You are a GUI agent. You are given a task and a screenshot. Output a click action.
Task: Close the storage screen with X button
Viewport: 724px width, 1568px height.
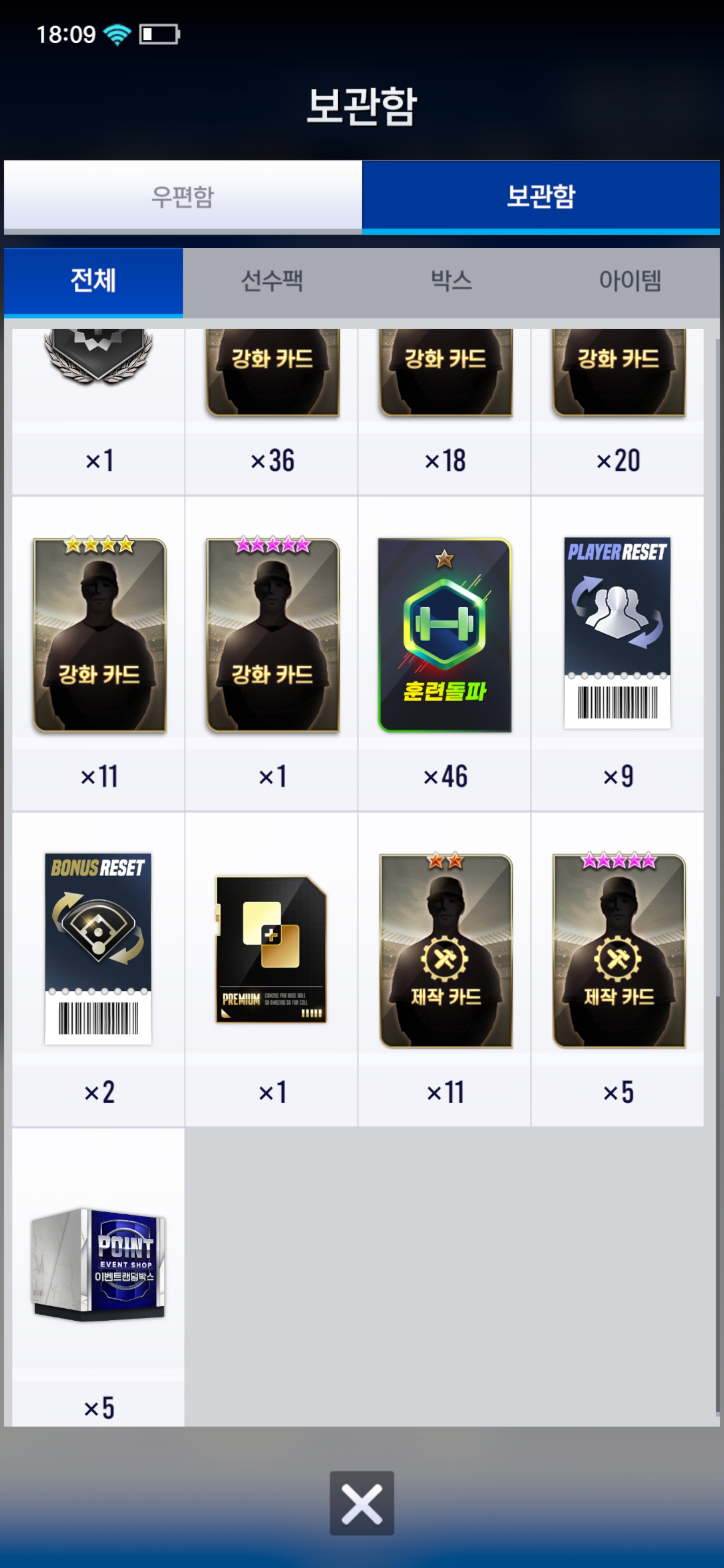pyautogui.click(x=361, y=1504)
